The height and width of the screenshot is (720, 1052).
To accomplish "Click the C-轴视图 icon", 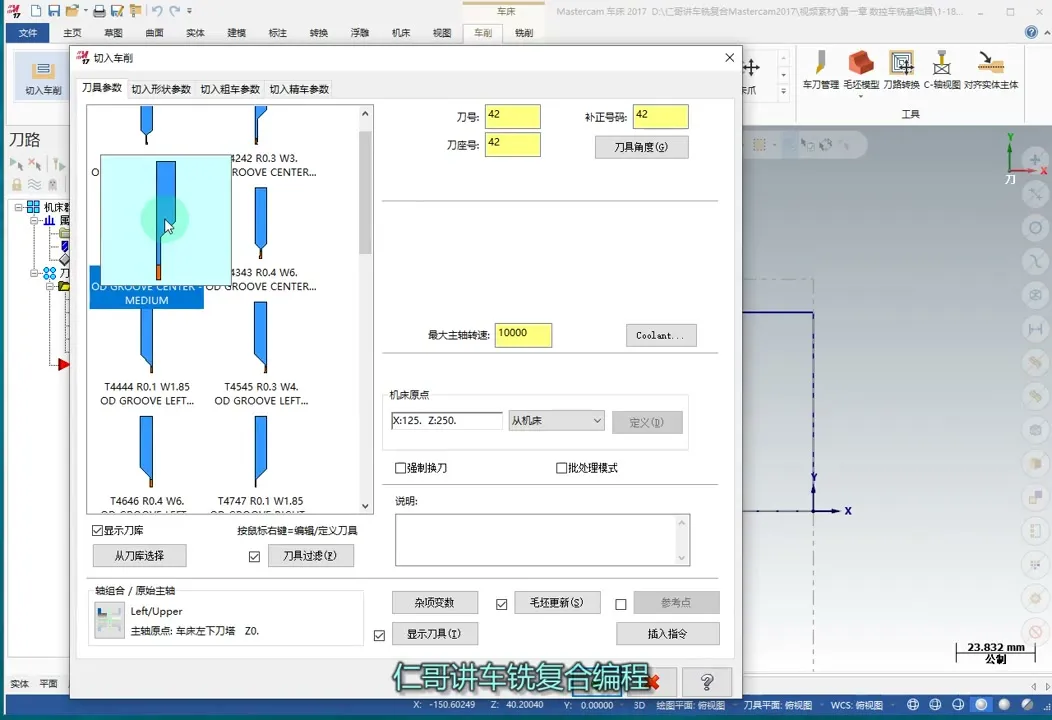I will click(941, 65).
